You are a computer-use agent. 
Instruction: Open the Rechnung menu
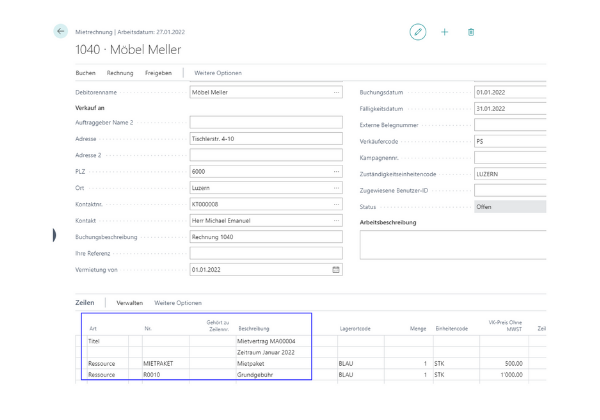(120, 73)
